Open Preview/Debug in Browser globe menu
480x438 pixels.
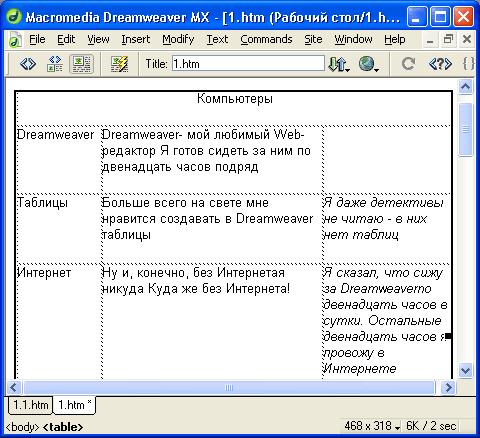click(x=369, y=64)
